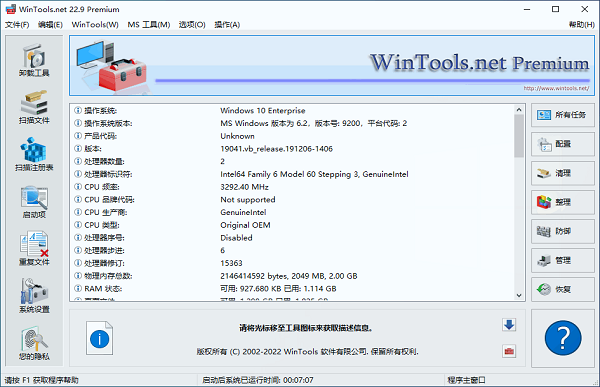Viewport: 600px width, 387px height.
Task: Select the 3292.40 MHz CPU frequency value
Action: click(x=244, y=187)
